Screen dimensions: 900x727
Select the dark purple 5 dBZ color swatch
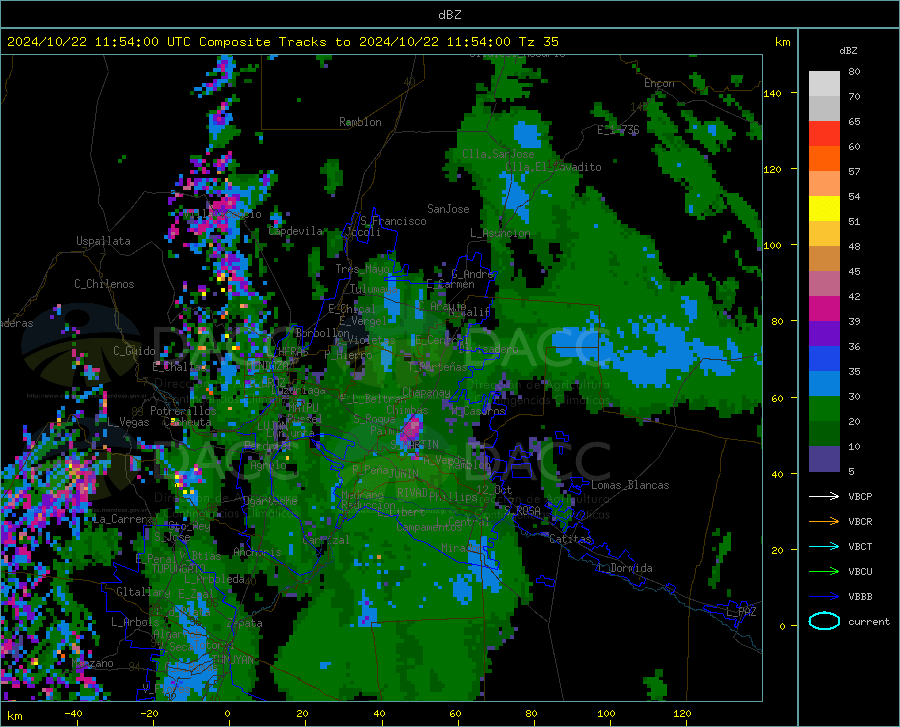tap(824, 459)
